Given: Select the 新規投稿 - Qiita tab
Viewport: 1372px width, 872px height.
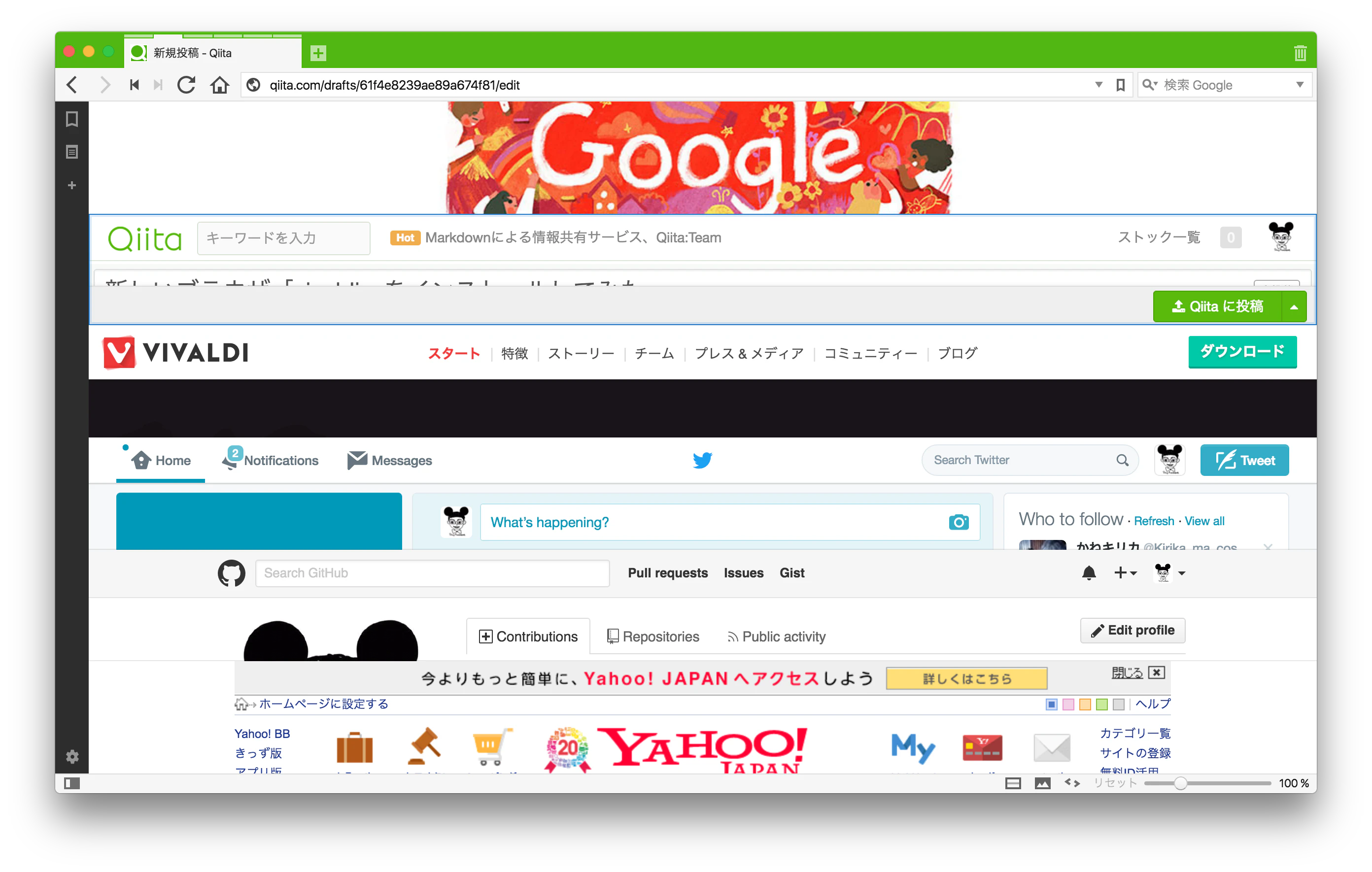Looking at the screenshot, I should [x=212, y=53].
